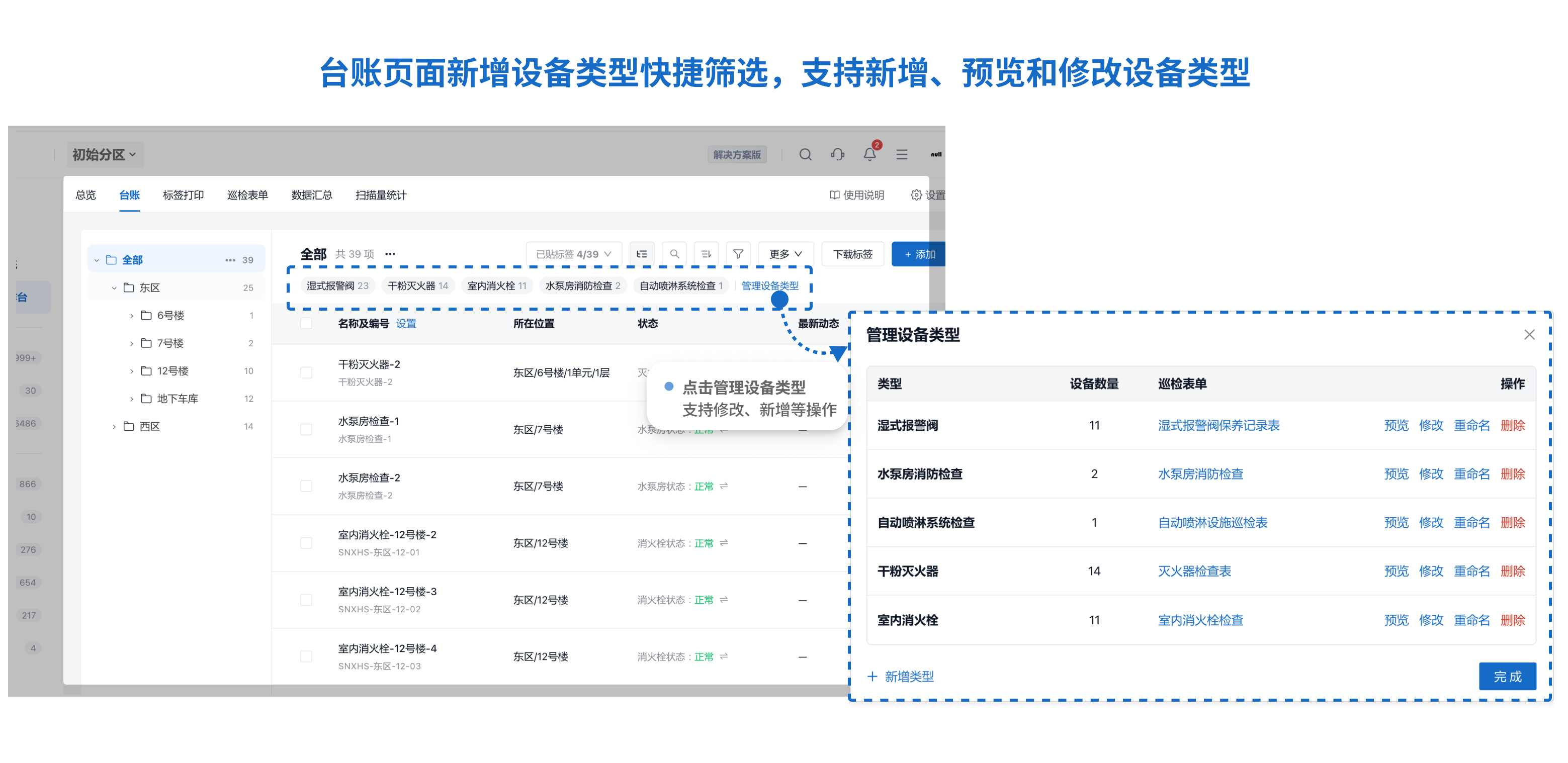Screen dimensions: 1568x763
Task: Click the swap icon in the 水泵房检查-2 row
Action: click(x=724, y=486)
